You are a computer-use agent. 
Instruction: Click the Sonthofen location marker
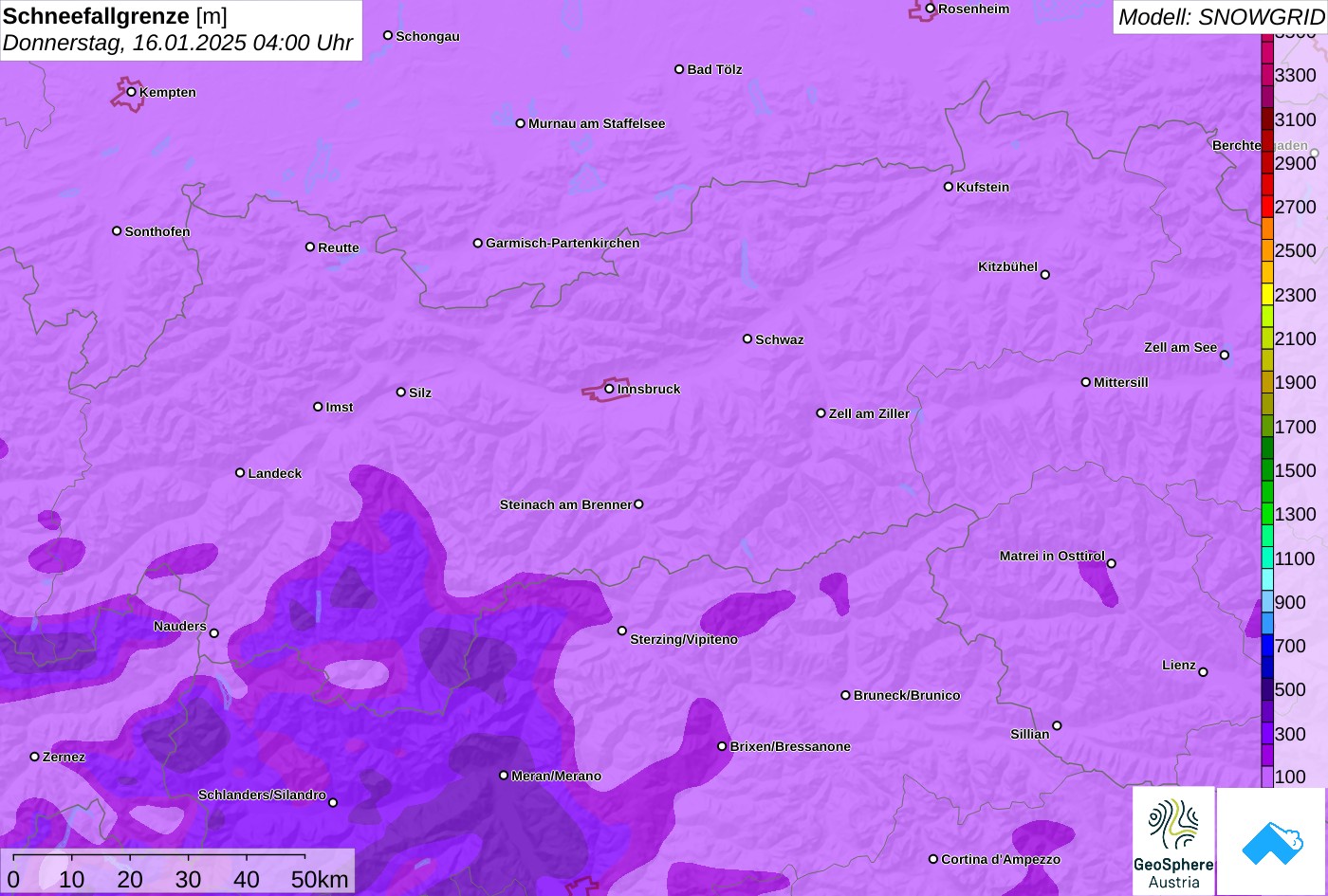pyautogui.click(x=117, y=231)
